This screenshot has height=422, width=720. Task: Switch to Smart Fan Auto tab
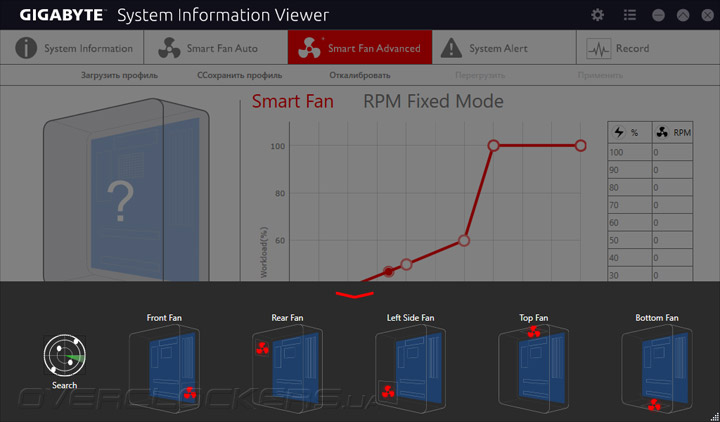click(x=216, y=48)
